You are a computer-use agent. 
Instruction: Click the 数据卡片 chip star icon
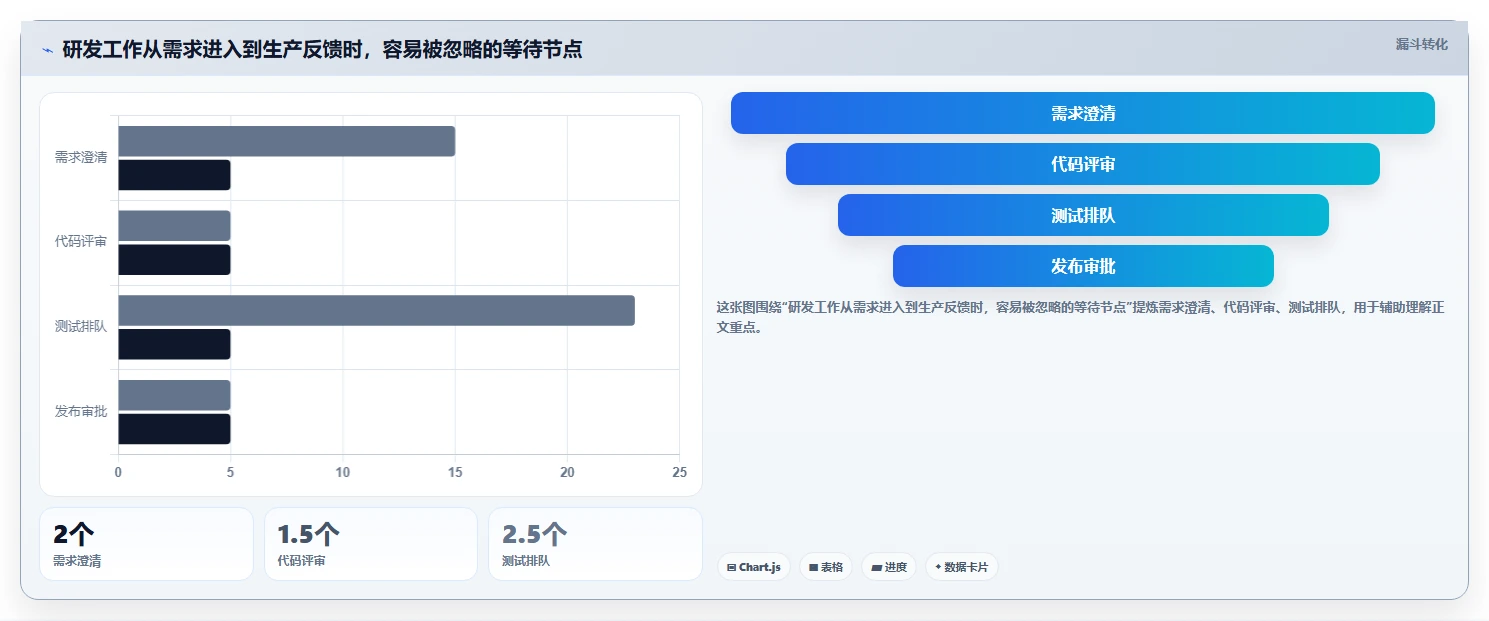click(938, 567)
